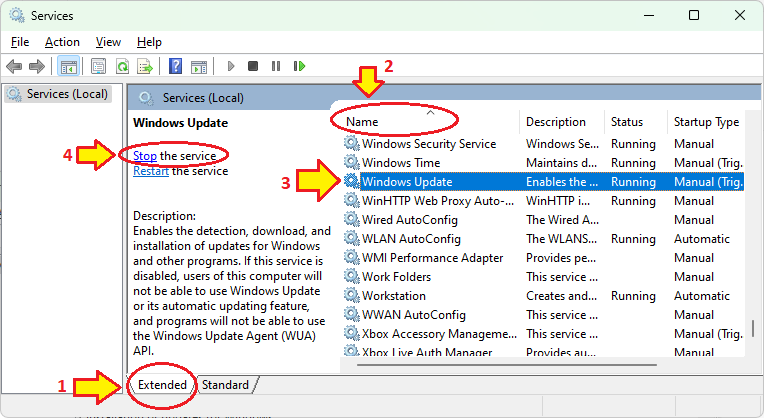This screenshot has height=418, width=765.
Task: Switch to the Standard tab
Action: point(225,385)
